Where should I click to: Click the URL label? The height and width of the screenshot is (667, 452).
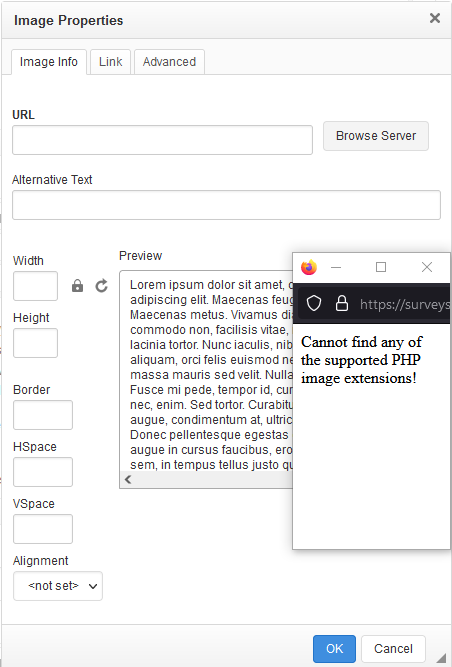[x=23, y=115]
